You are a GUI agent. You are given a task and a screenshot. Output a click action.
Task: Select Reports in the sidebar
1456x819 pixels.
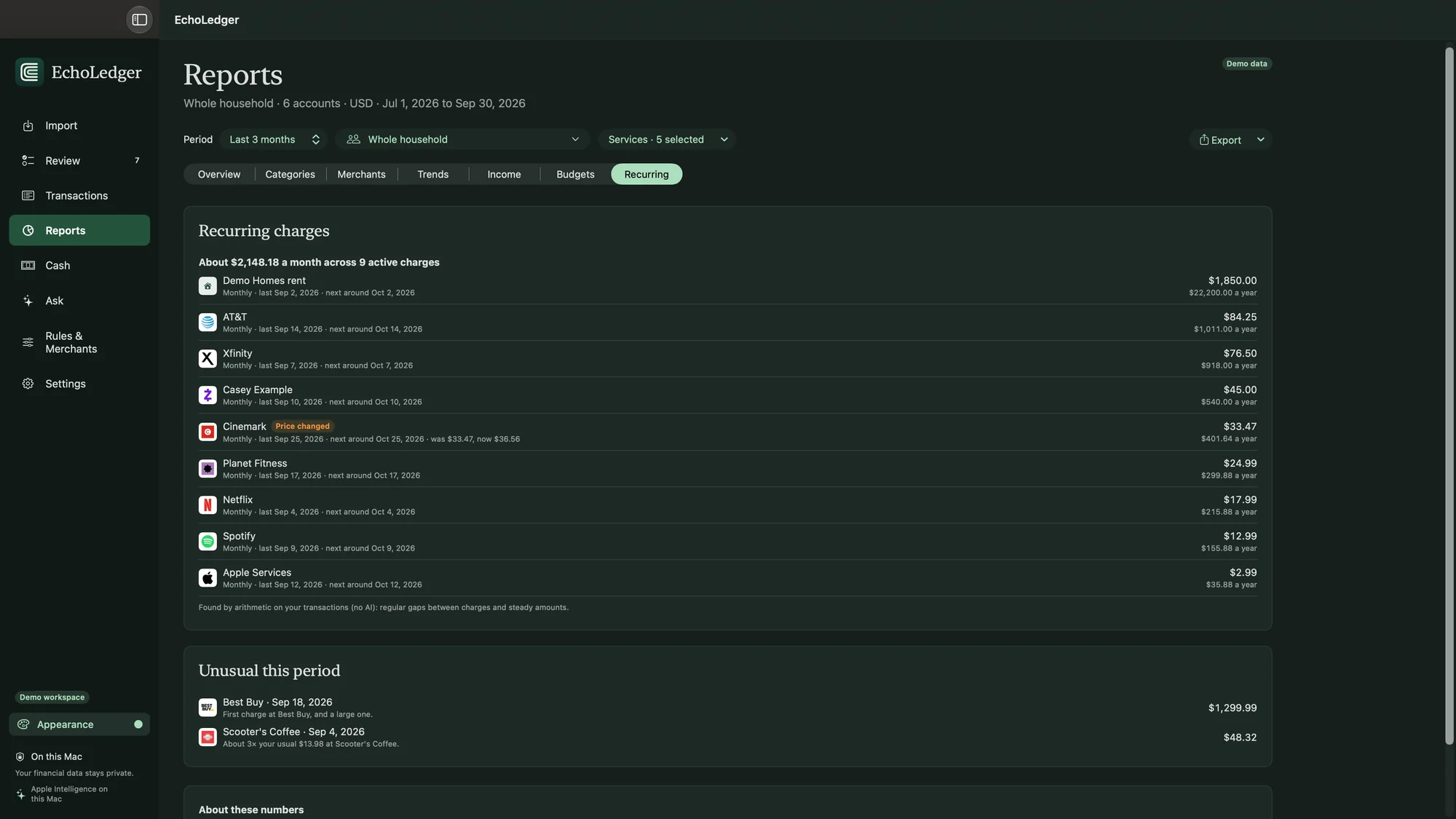point(79,230)
